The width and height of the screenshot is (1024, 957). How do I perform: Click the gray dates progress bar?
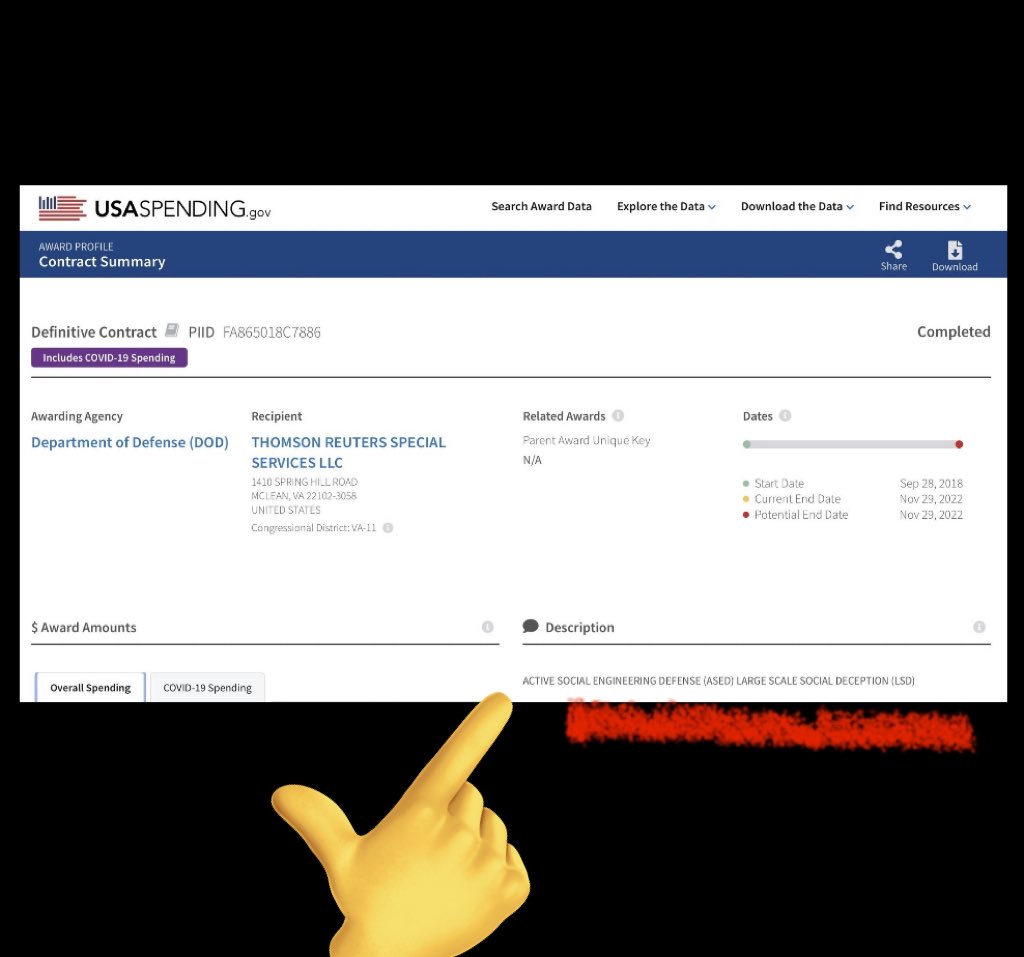click(x=853, y=444)
